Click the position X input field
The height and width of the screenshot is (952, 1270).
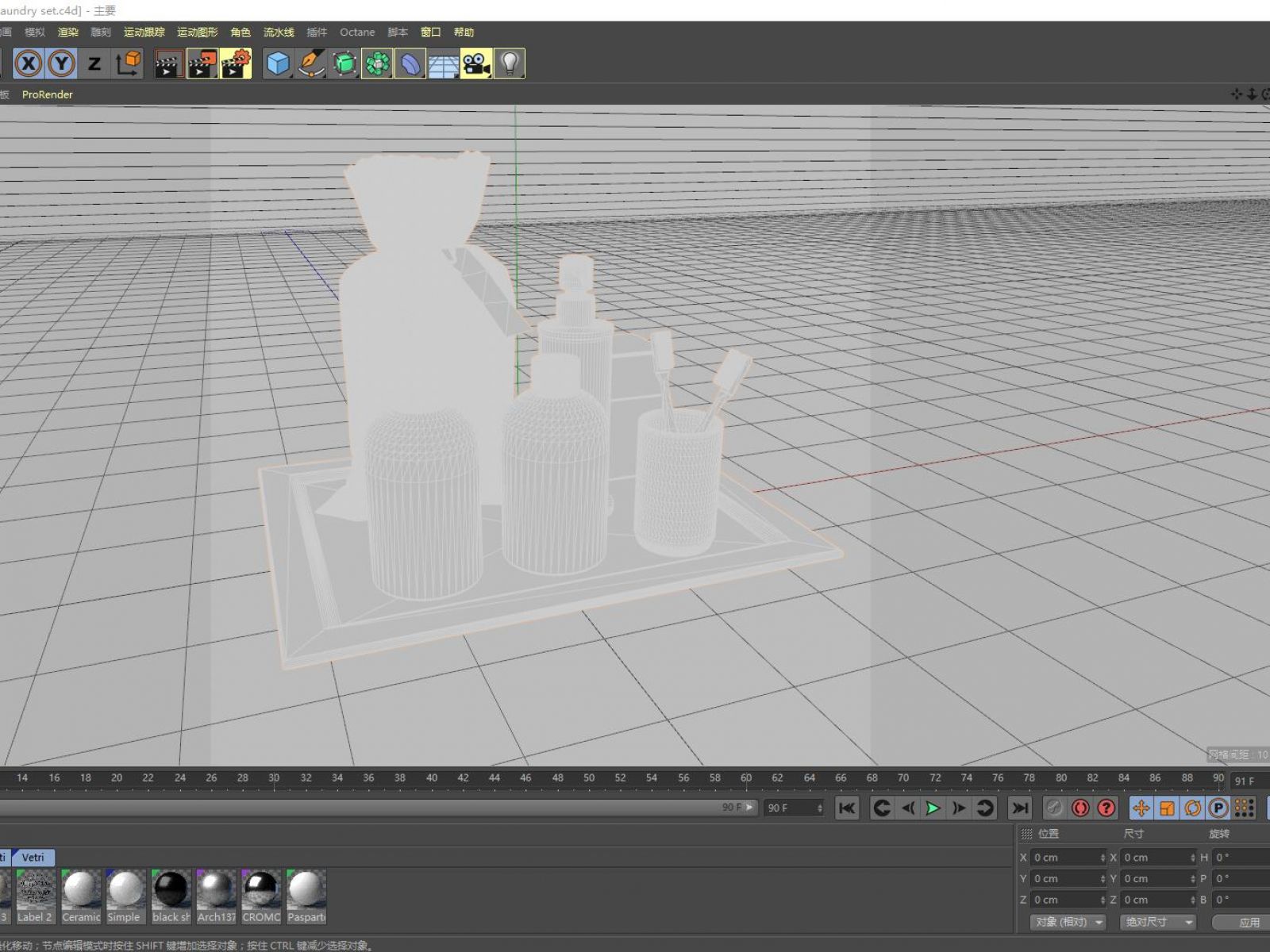pyautogui.click(x=1069, y=858)
